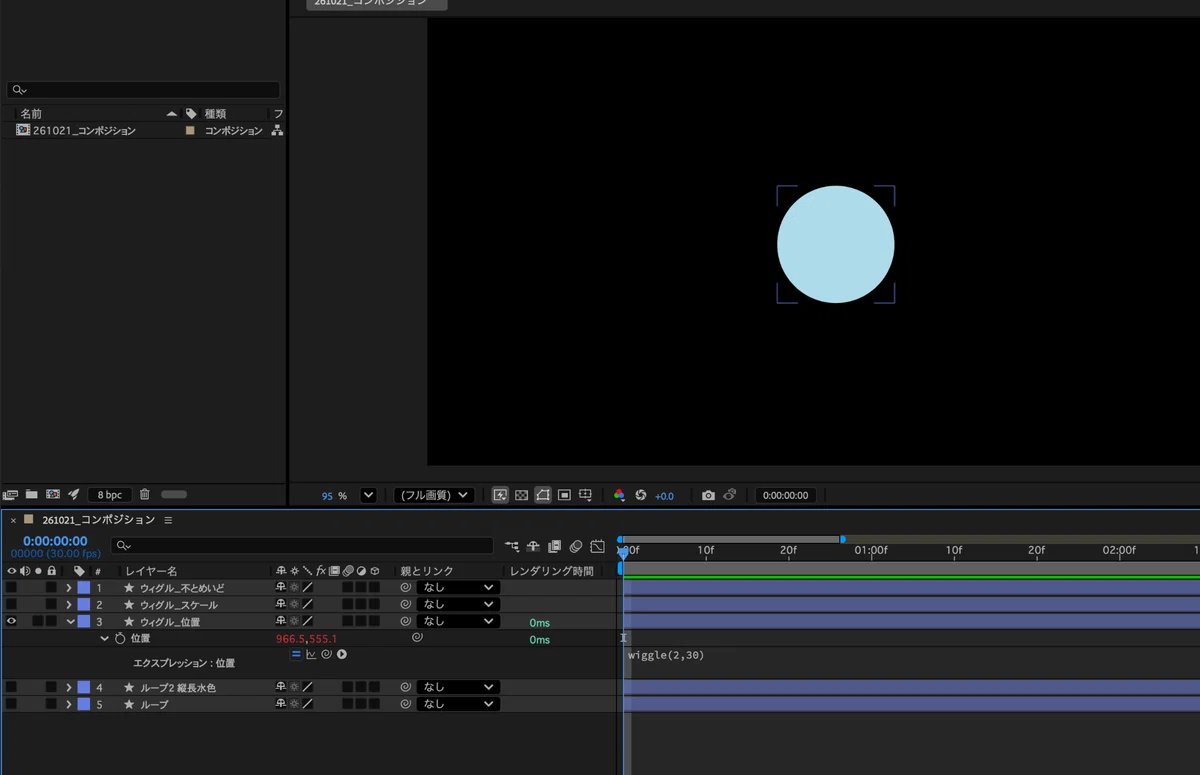Open the expression language menu
This screenshot has width=1200, height=775.
tap(341, 654)
